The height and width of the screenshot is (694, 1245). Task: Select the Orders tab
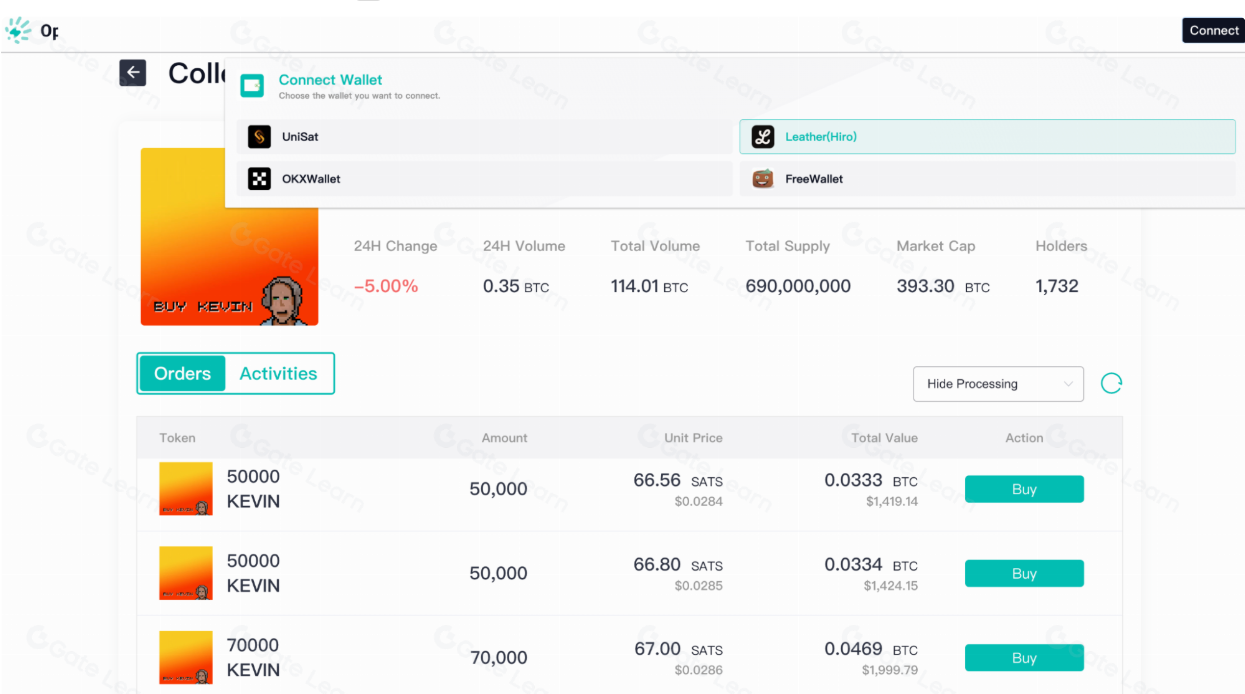coord(183,374)
